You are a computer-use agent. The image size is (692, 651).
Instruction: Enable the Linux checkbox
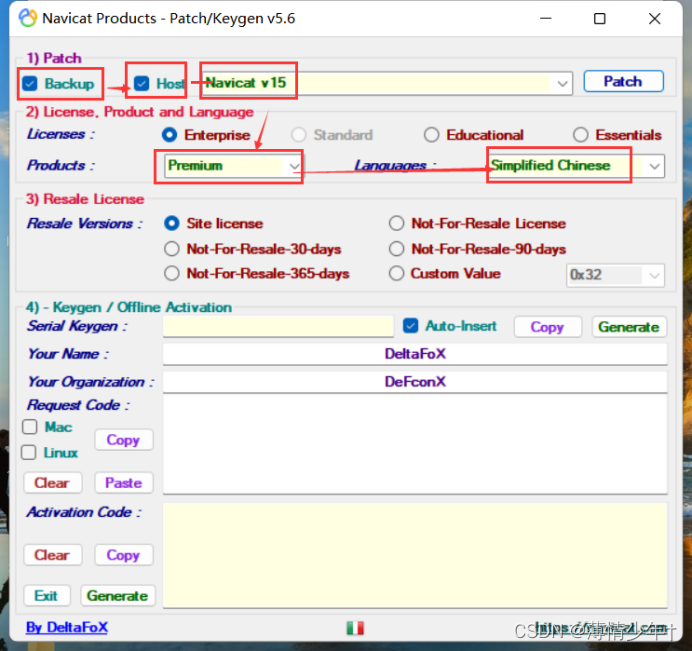click(29, 452)
